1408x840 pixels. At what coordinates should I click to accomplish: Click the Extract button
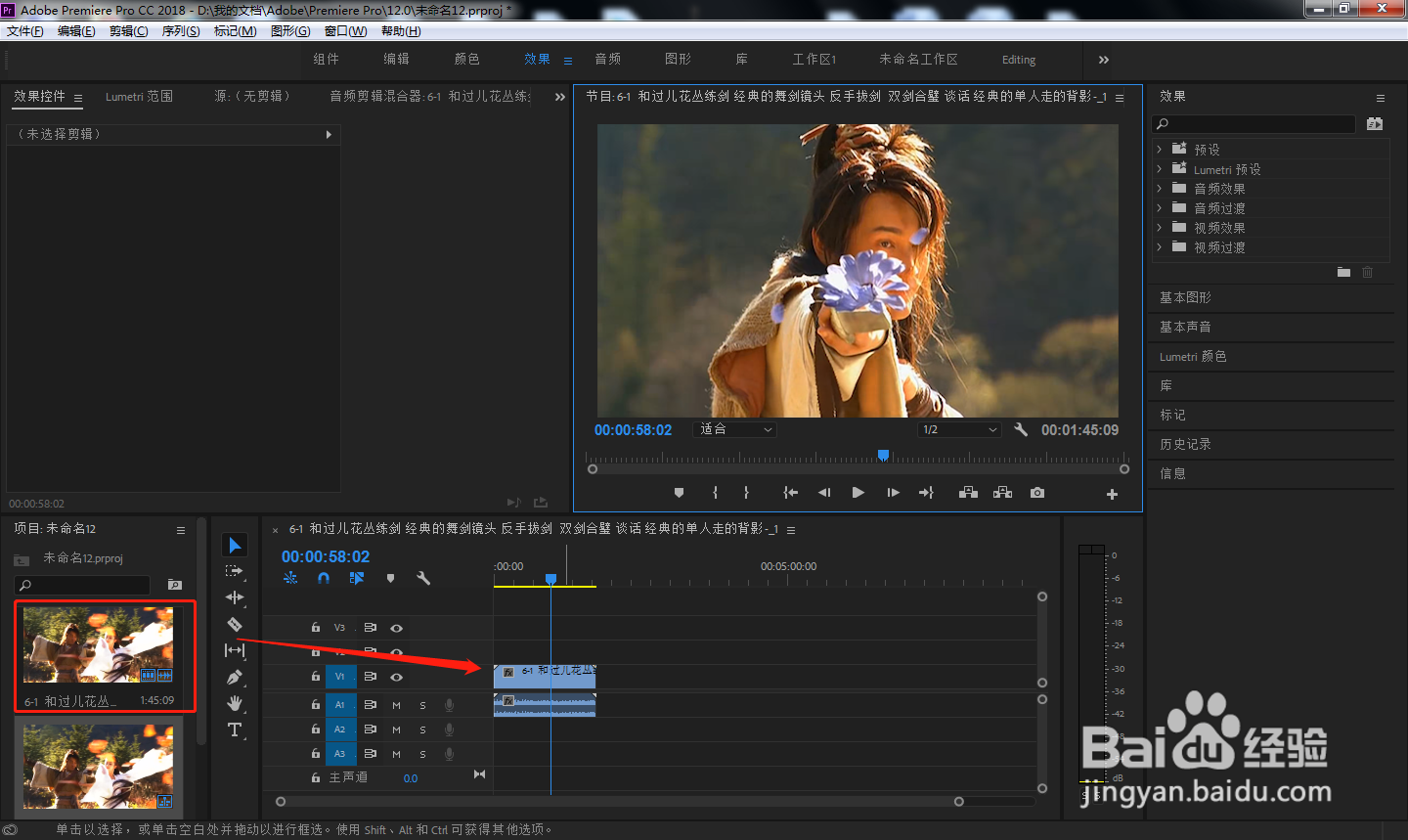pyautogui.click(x=1002, y=493)
